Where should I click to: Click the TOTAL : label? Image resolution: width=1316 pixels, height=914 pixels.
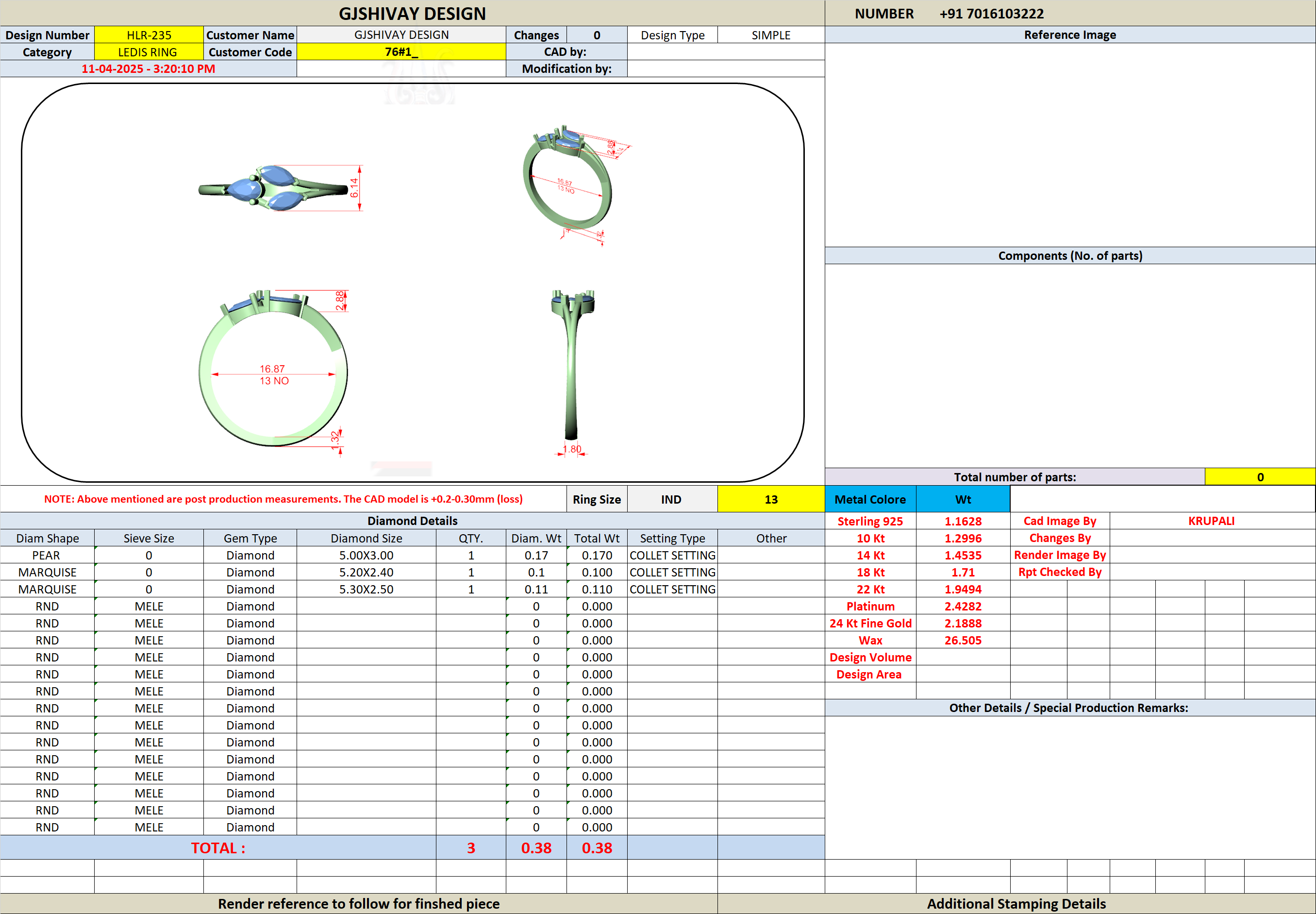(218, 847)
